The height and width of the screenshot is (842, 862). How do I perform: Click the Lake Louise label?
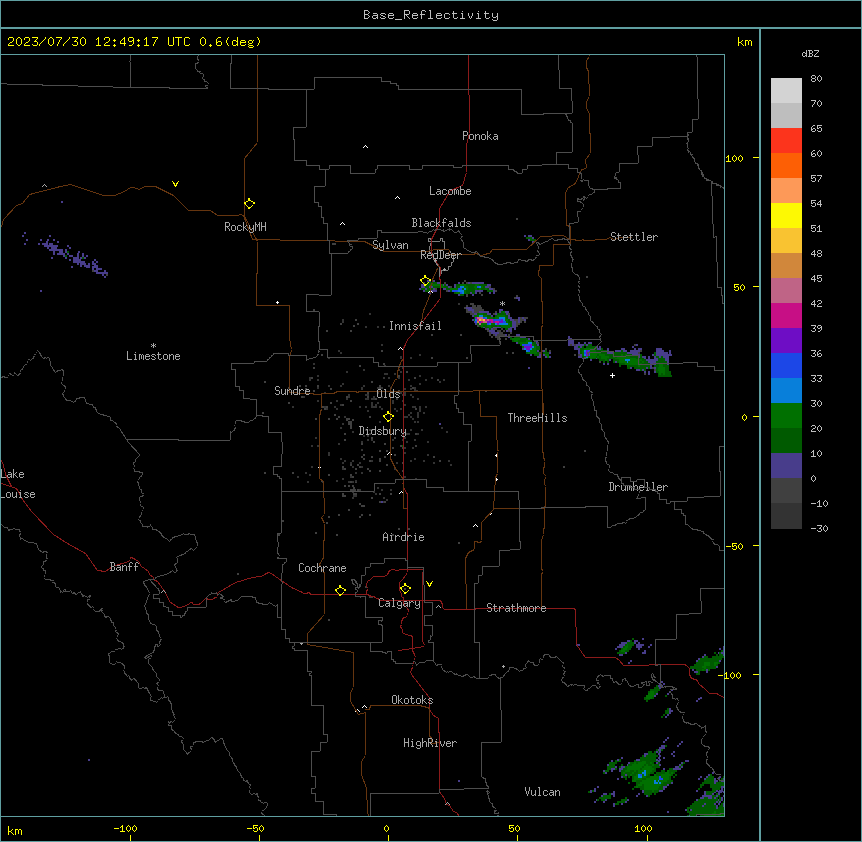18,484
